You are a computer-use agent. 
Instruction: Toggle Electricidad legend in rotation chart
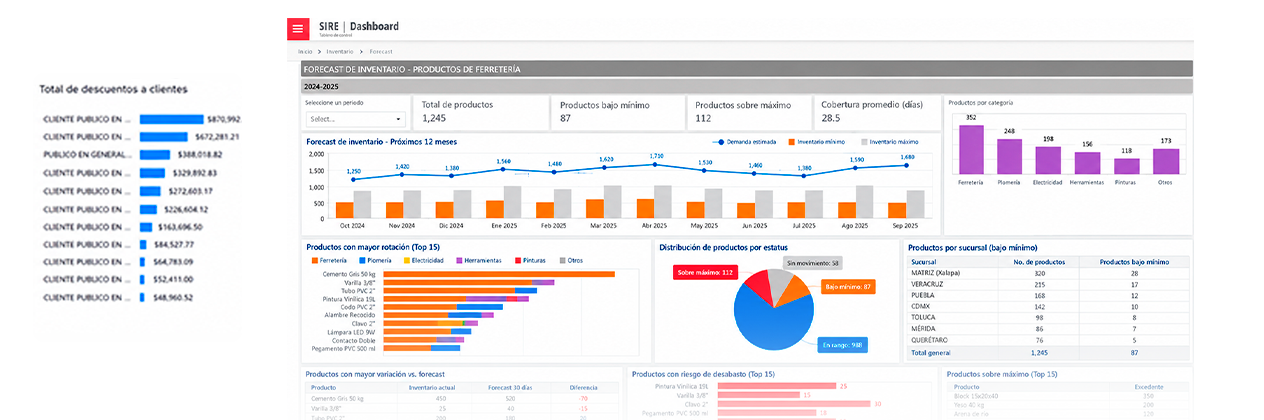[x=423, y=260]
